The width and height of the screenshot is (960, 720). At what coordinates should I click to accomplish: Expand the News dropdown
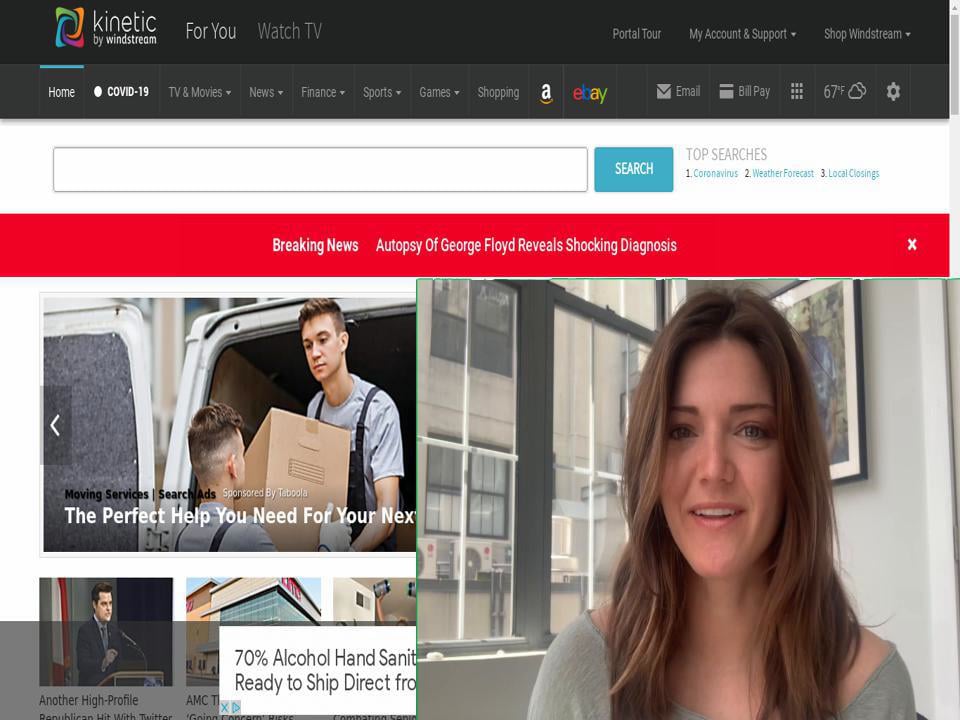266,92
